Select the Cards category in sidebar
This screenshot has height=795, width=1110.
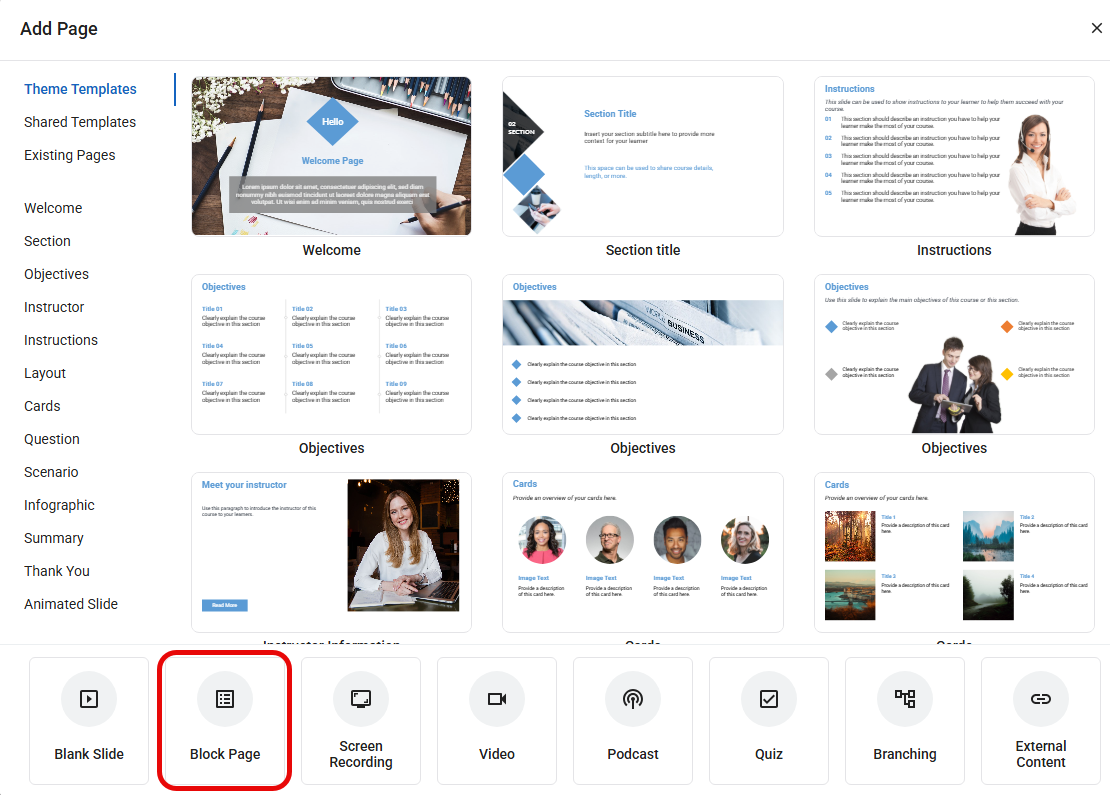42,406
